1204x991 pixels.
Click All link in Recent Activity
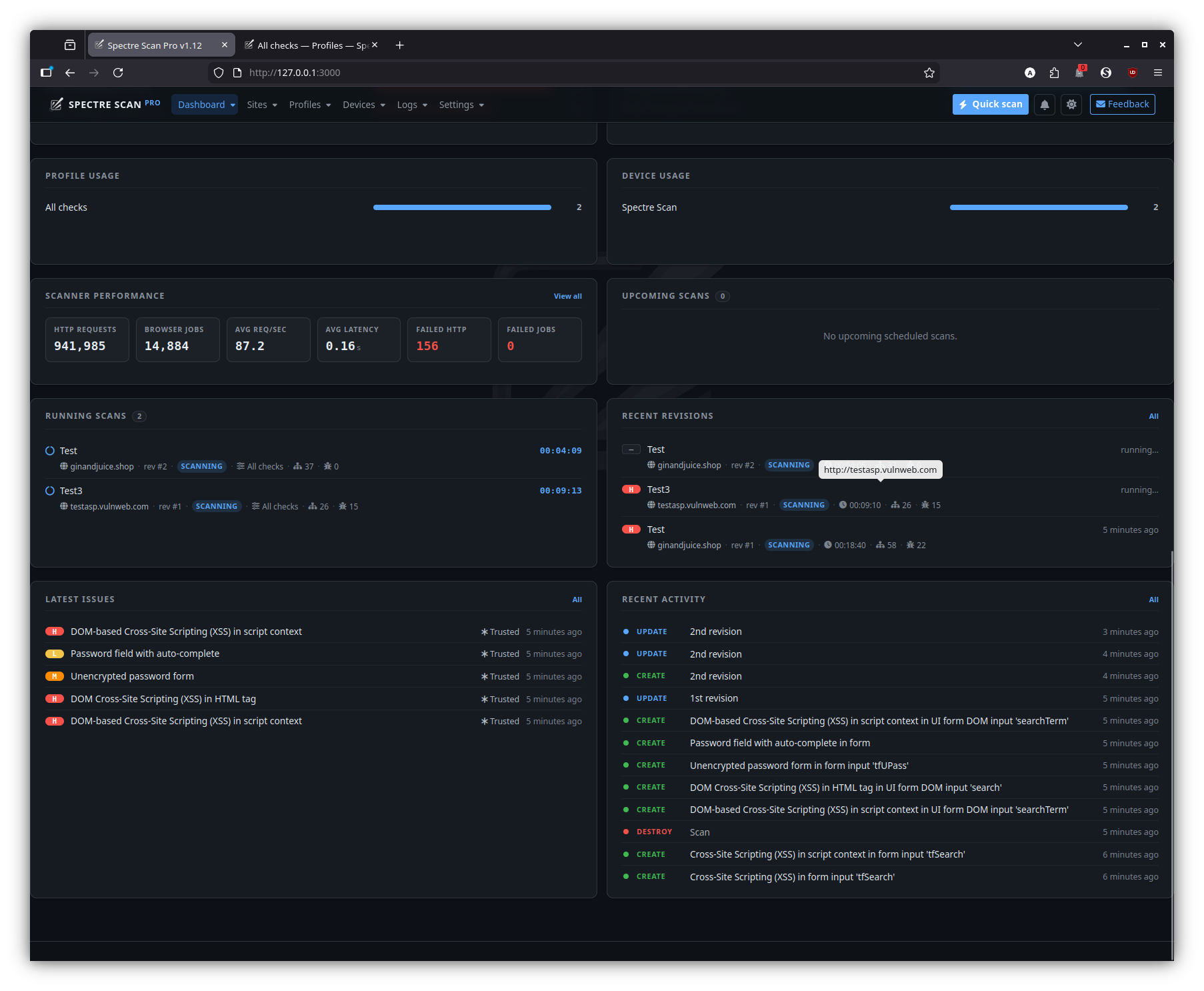pyautogui.click(x=1153, y=600)
